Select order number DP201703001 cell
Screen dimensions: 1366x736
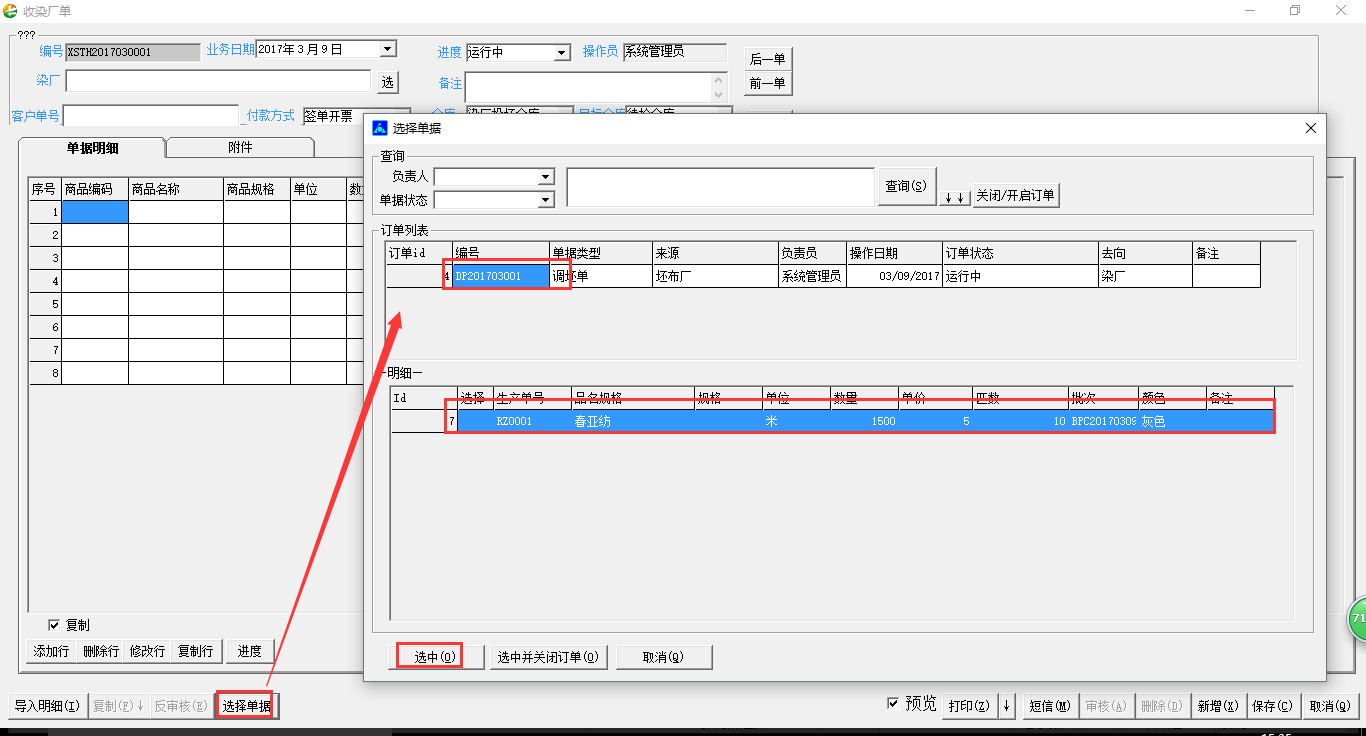[501, 276]
